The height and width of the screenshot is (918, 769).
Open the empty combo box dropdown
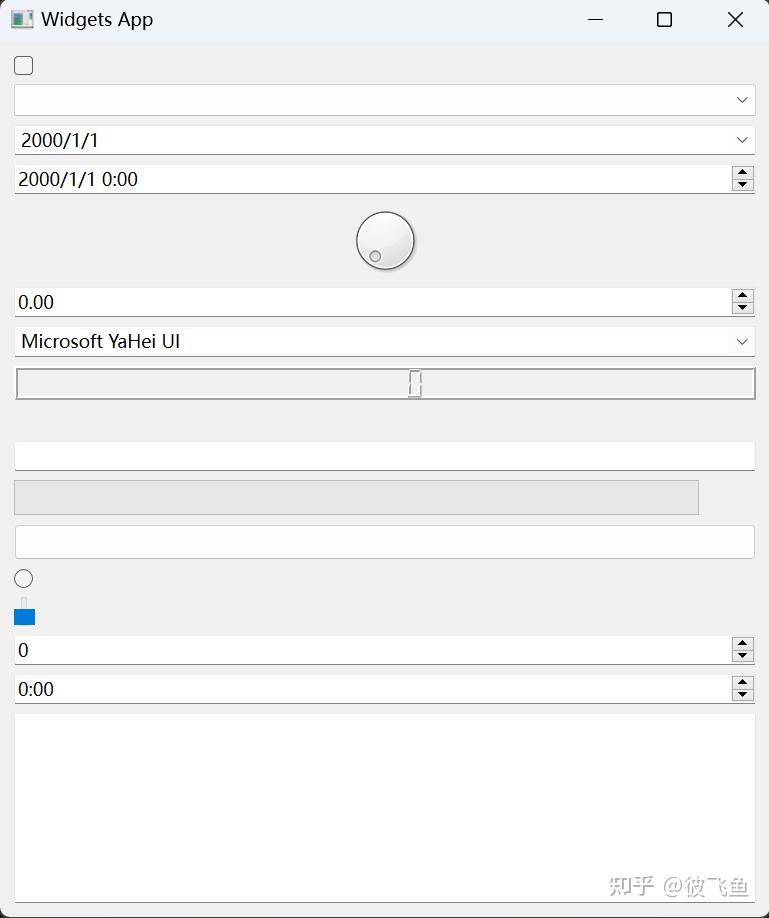(742, 100)
